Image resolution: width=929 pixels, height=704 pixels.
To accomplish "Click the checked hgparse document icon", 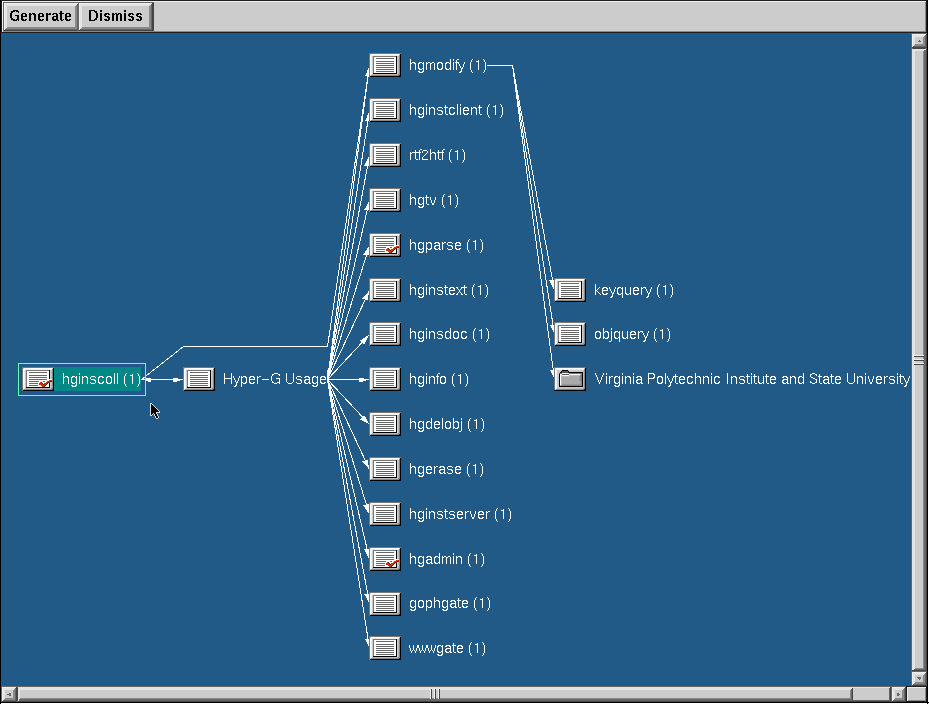I will coord(385,245).
